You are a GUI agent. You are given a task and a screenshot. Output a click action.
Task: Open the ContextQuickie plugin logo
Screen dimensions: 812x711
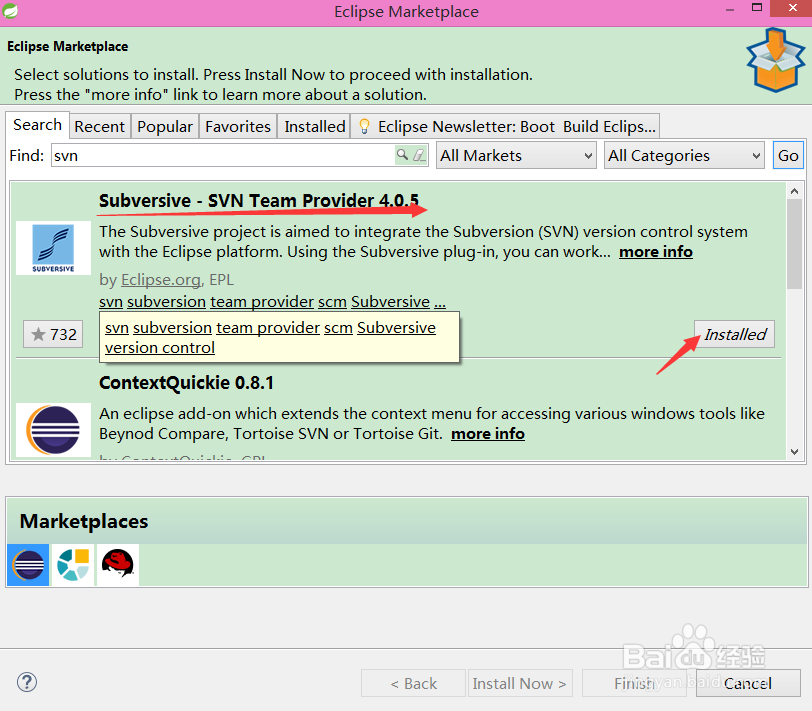(x=53, y=430)
